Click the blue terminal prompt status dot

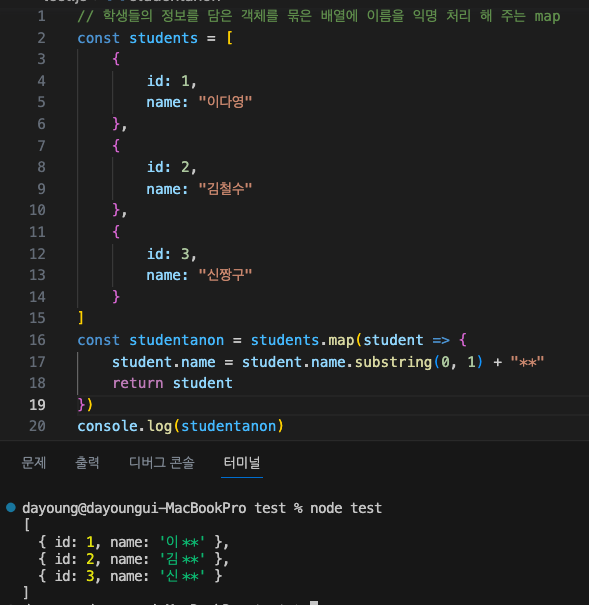click(11, 507)
